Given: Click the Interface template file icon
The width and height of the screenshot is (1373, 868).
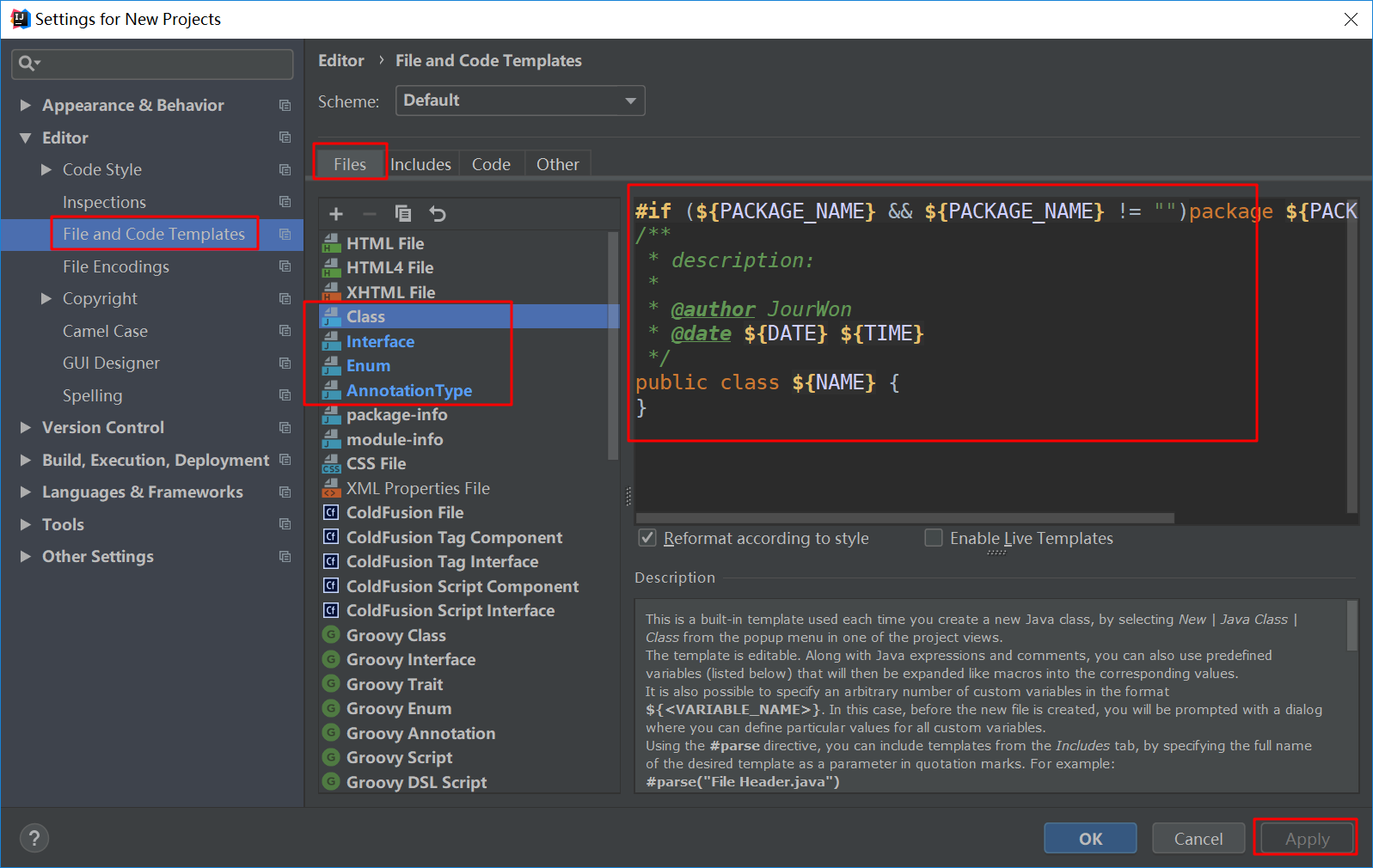Looking at the screenshot, I should 331,341.
